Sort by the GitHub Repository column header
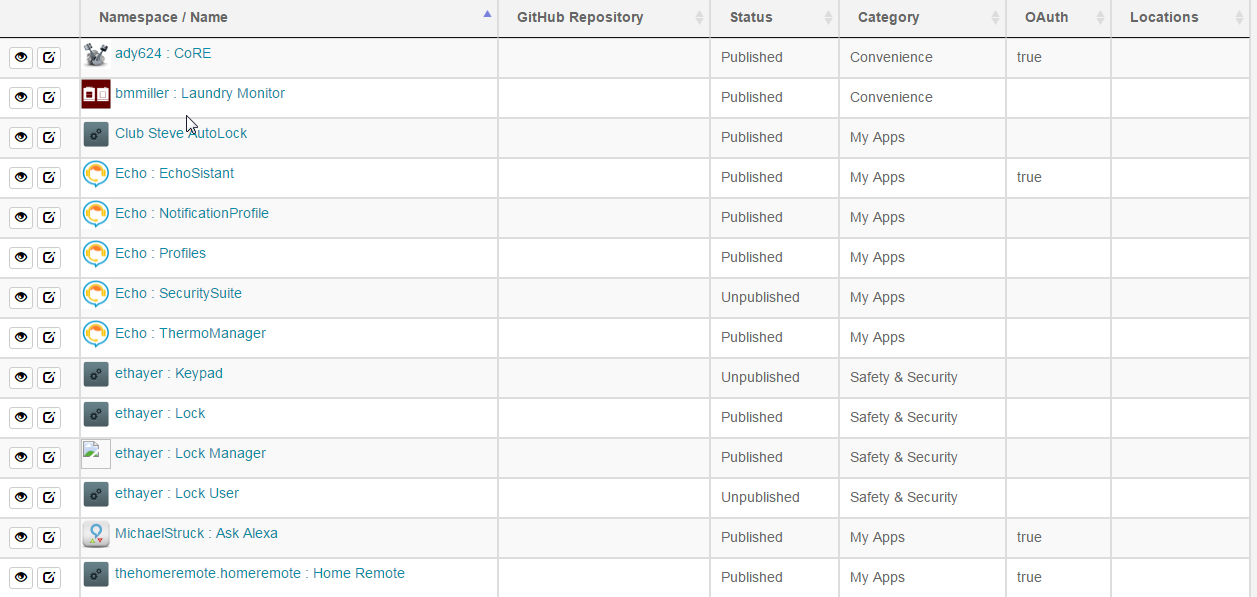 pos(603,17)
